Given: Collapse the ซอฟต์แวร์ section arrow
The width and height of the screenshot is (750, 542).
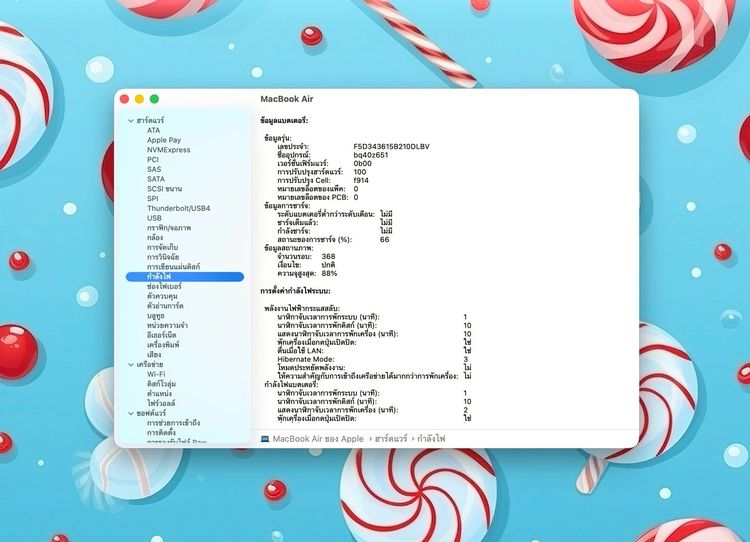Looking at the screenshot, I should pos(130,412).
